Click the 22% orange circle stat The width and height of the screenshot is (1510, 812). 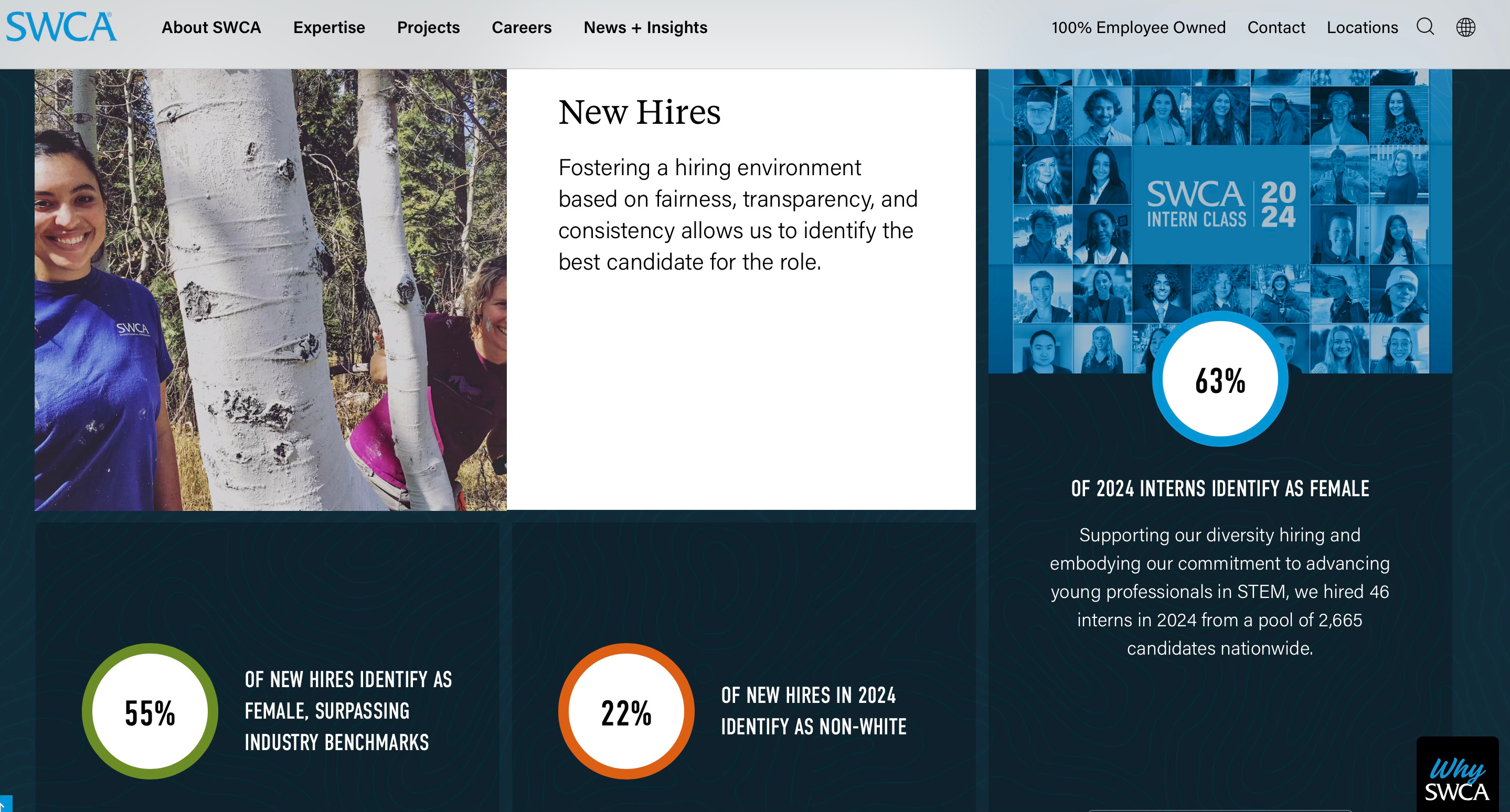(626, 711)
